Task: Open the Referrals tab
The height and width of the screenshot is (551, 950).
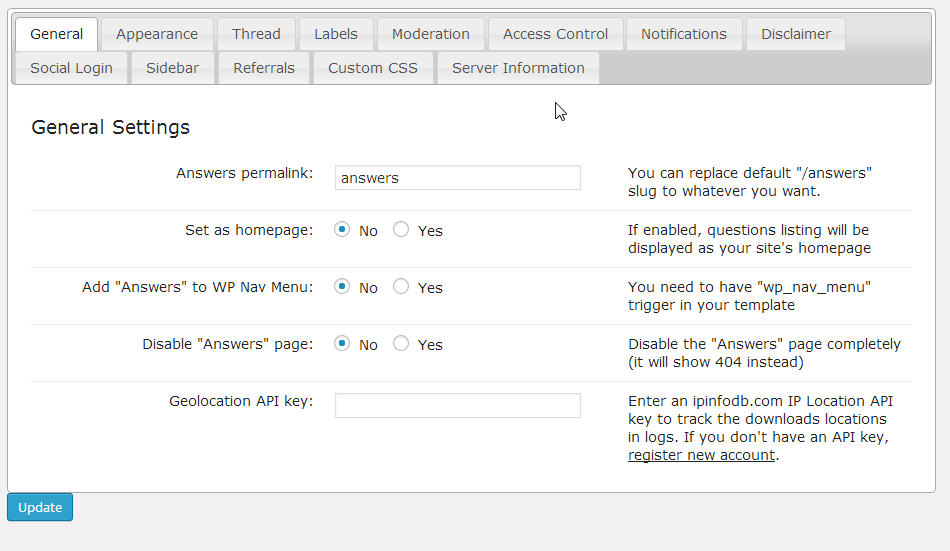Action: (x=264, y=68)
